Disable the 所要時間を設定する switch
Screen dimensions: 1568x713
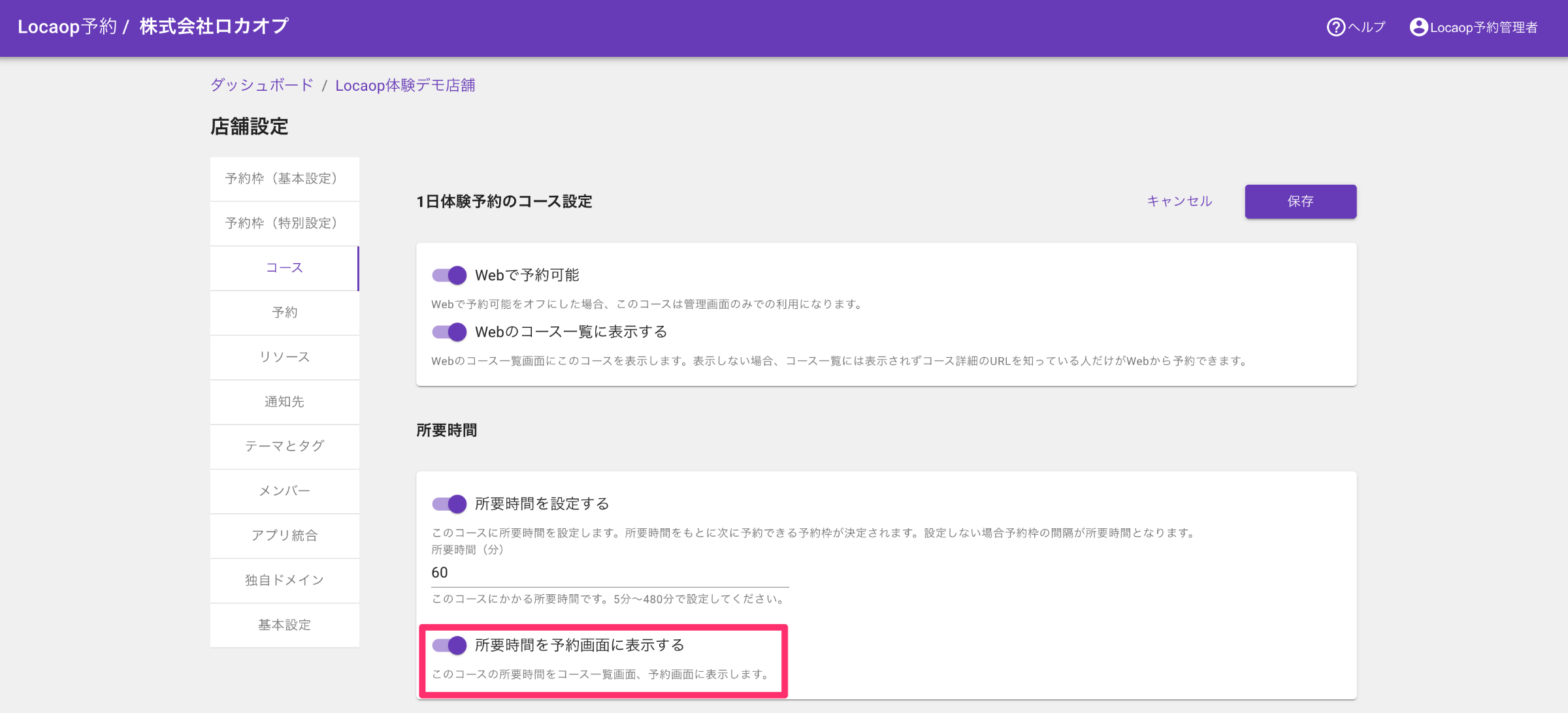pos(449,503)
